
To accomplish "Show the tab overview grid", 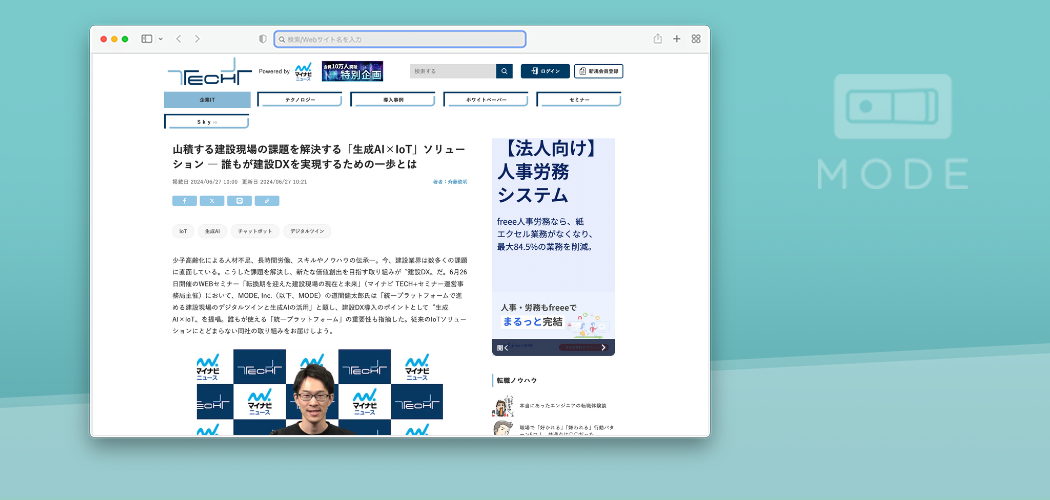I will [696, 39].
